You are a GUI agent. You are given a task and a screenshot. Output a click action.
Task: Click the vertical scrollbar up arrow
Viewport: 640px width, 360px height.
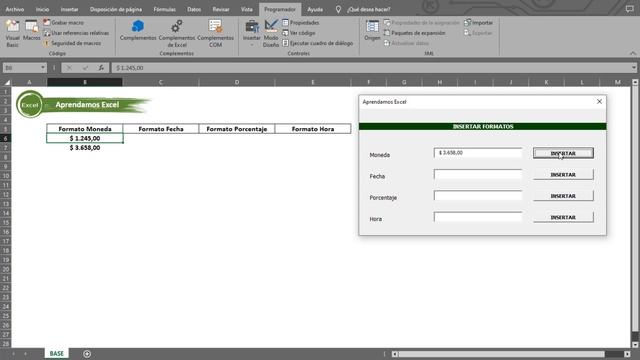pyautogui.click(x=635, y=82)
